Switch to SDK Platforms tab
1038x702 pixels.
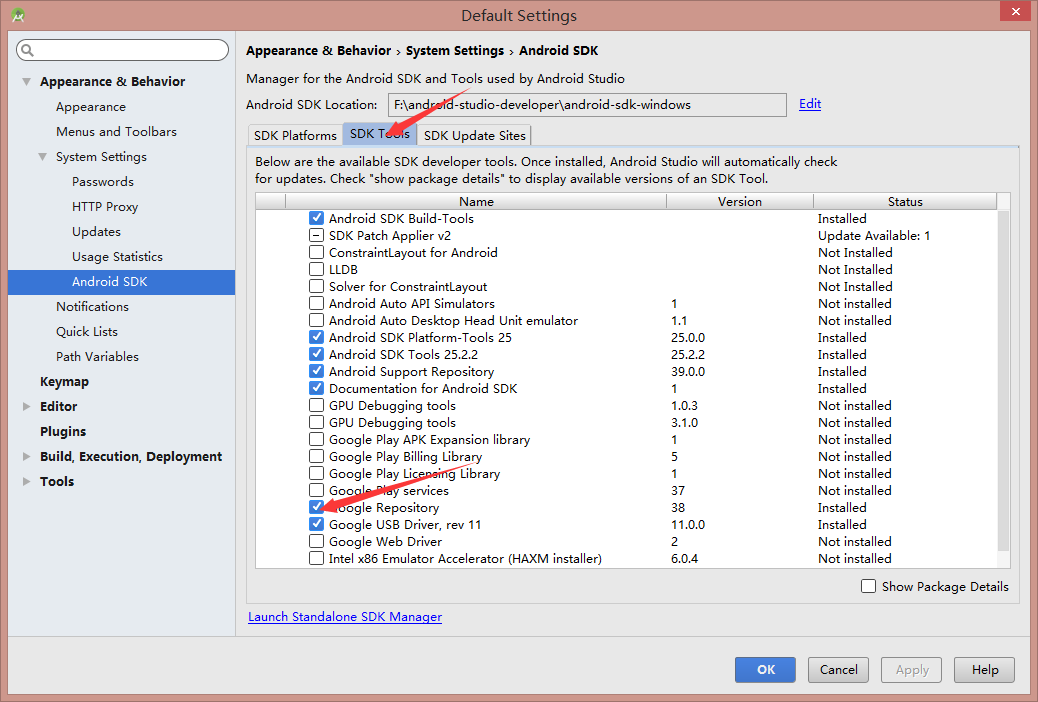[295, 135]
